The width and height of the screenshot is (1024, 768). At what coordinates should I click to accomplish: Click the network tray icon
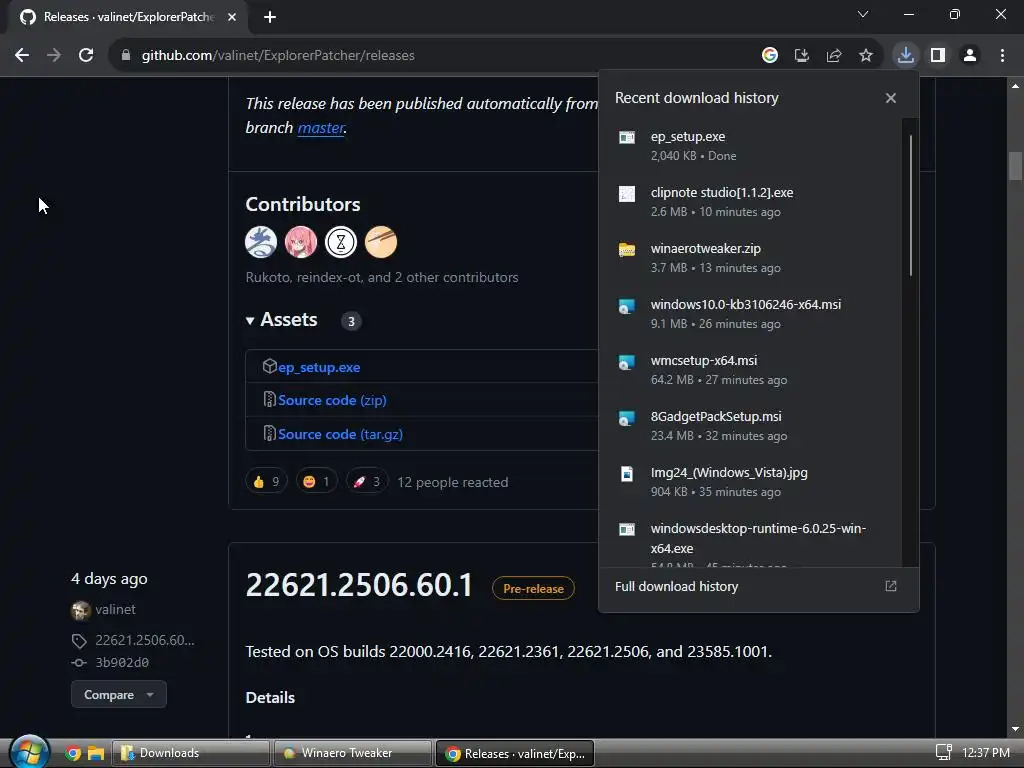(944, 753)
